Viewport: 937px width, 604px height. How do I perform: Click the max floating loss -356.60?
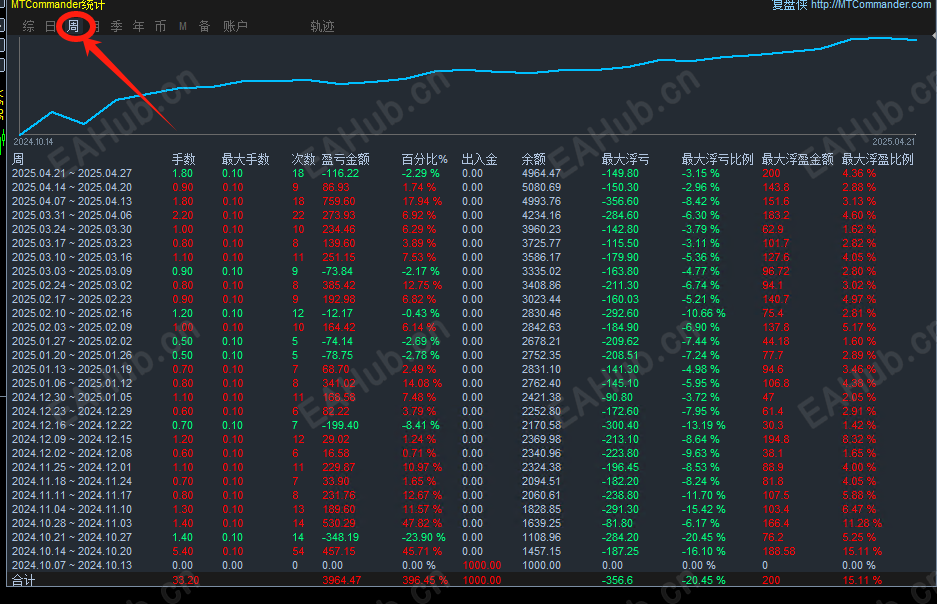(x=620, y=201)
